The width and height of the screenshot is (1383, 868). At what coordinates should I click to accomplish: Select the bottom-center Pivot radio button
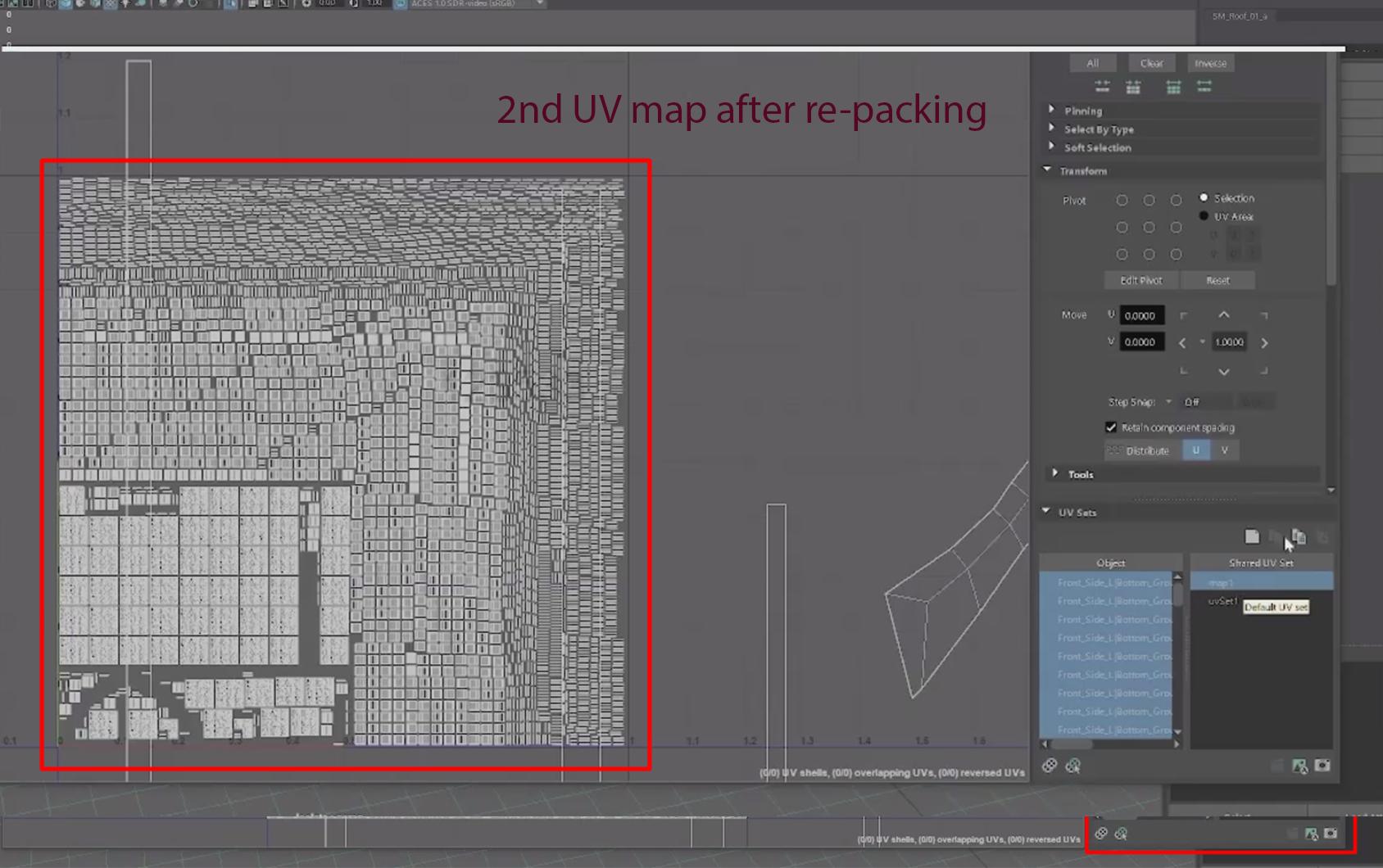coord(1149,255)
